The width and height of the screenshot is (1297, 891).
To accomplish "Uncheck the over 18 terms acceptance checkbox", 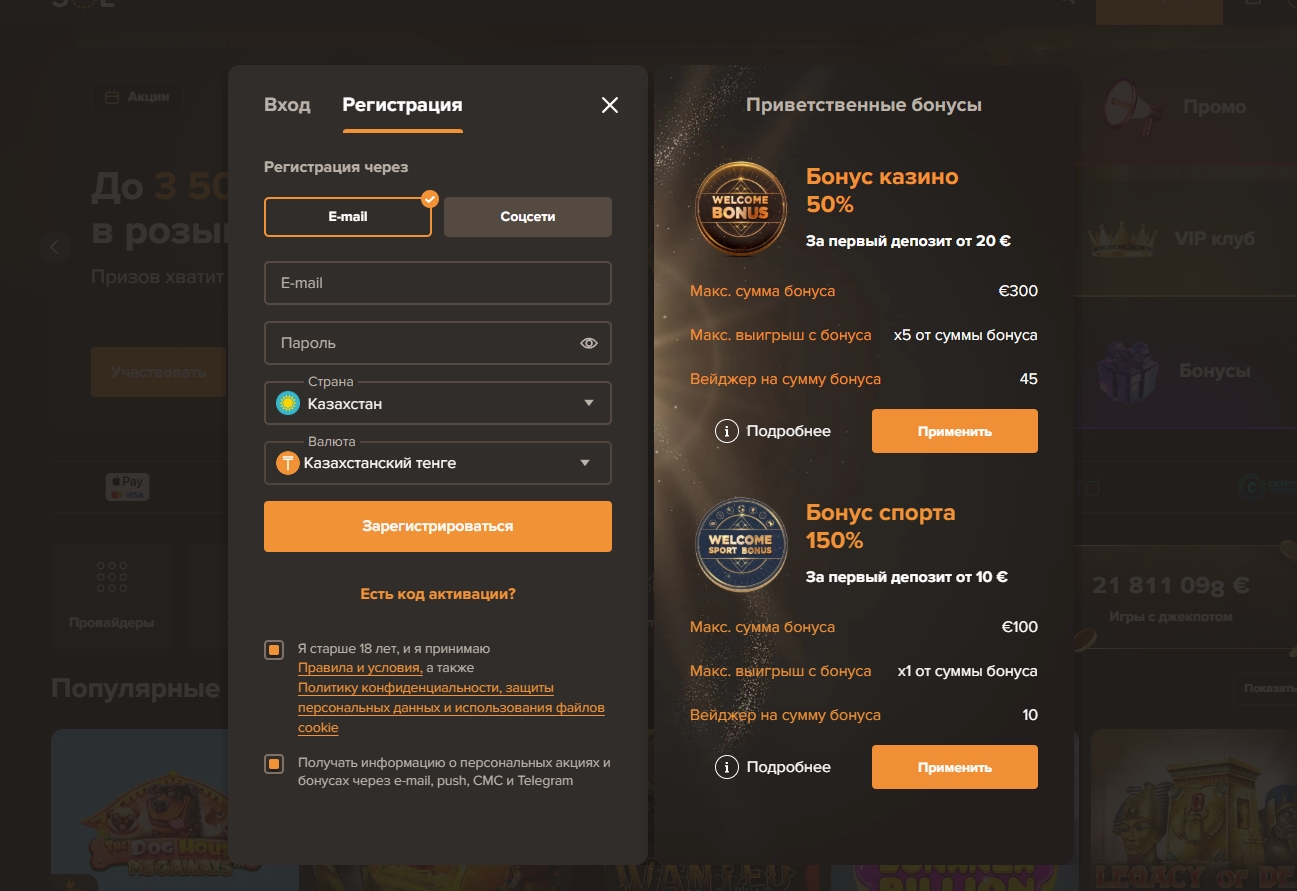I will pos(274,650).
